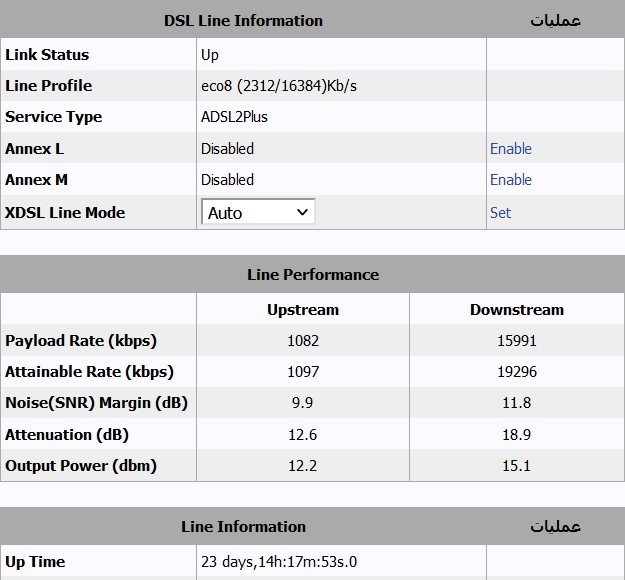This screenshot has height=580, width=625.
Task: Enable Annex M via its Enable link
Action: click(x=511, y=180)
